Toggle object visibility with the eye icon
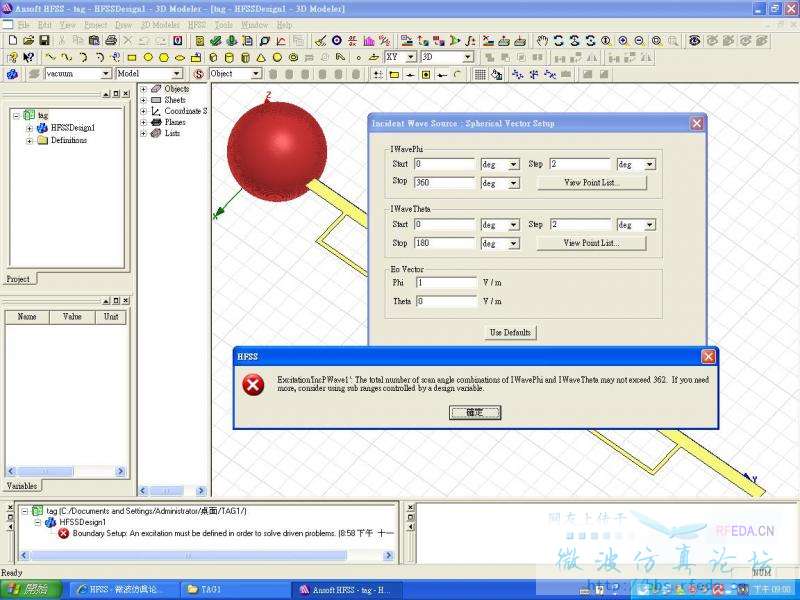 pyautogui.click(x=694, y=41)
